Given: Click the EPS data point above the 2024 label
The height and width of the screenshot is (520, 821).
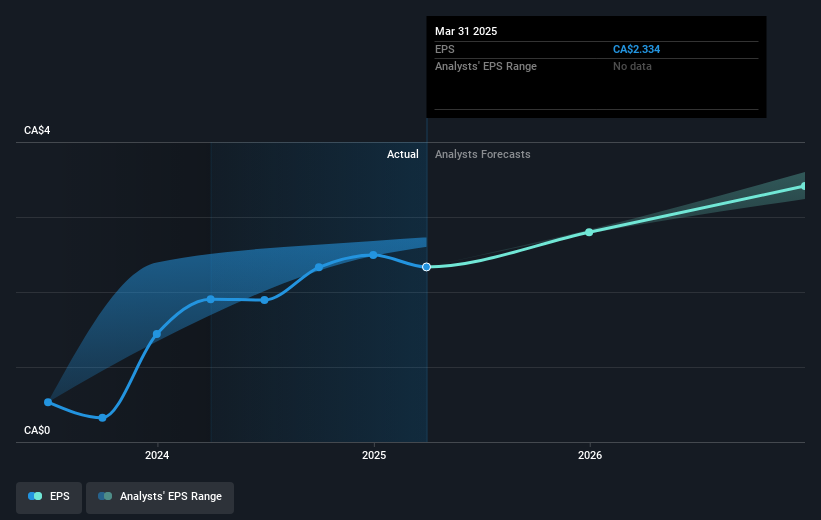Looking at the screenshot, I should (157, 334).
